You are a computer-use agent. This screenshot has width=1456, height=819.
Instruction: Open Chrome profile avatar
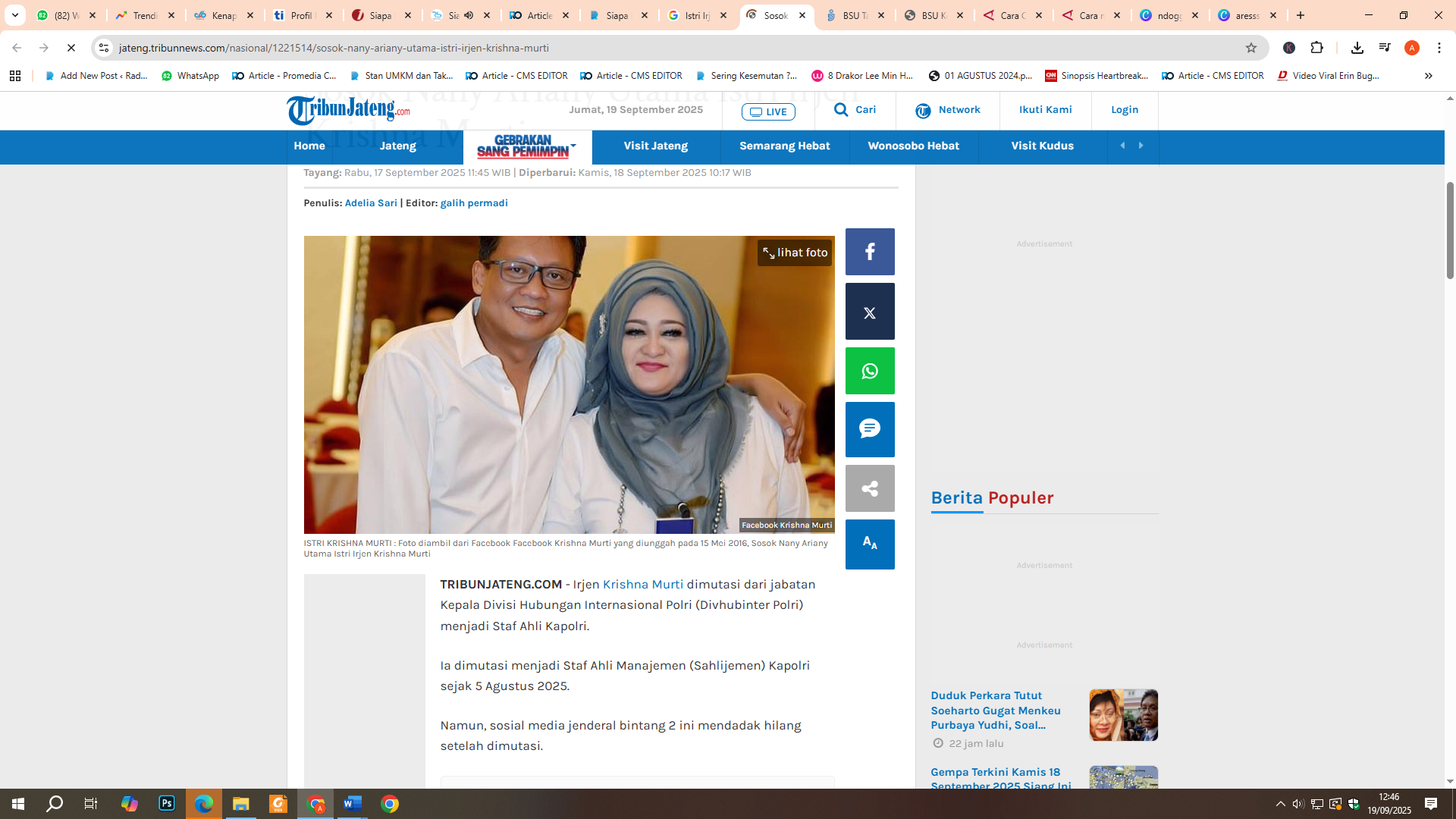[x=1412, y=48]
